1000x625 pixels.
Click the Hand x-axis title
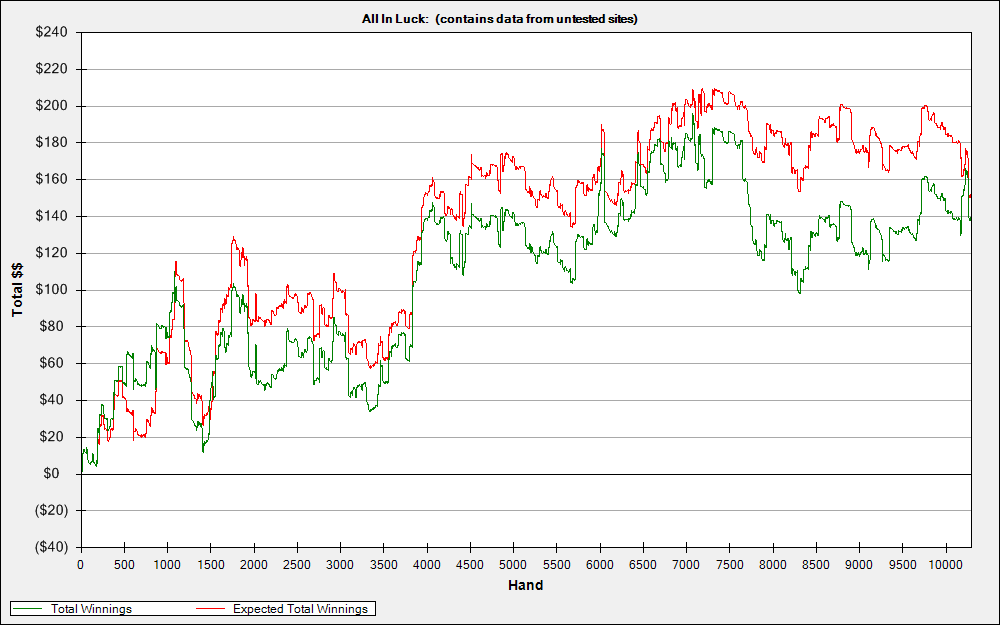pyautogui.click(x=526, y=585)
